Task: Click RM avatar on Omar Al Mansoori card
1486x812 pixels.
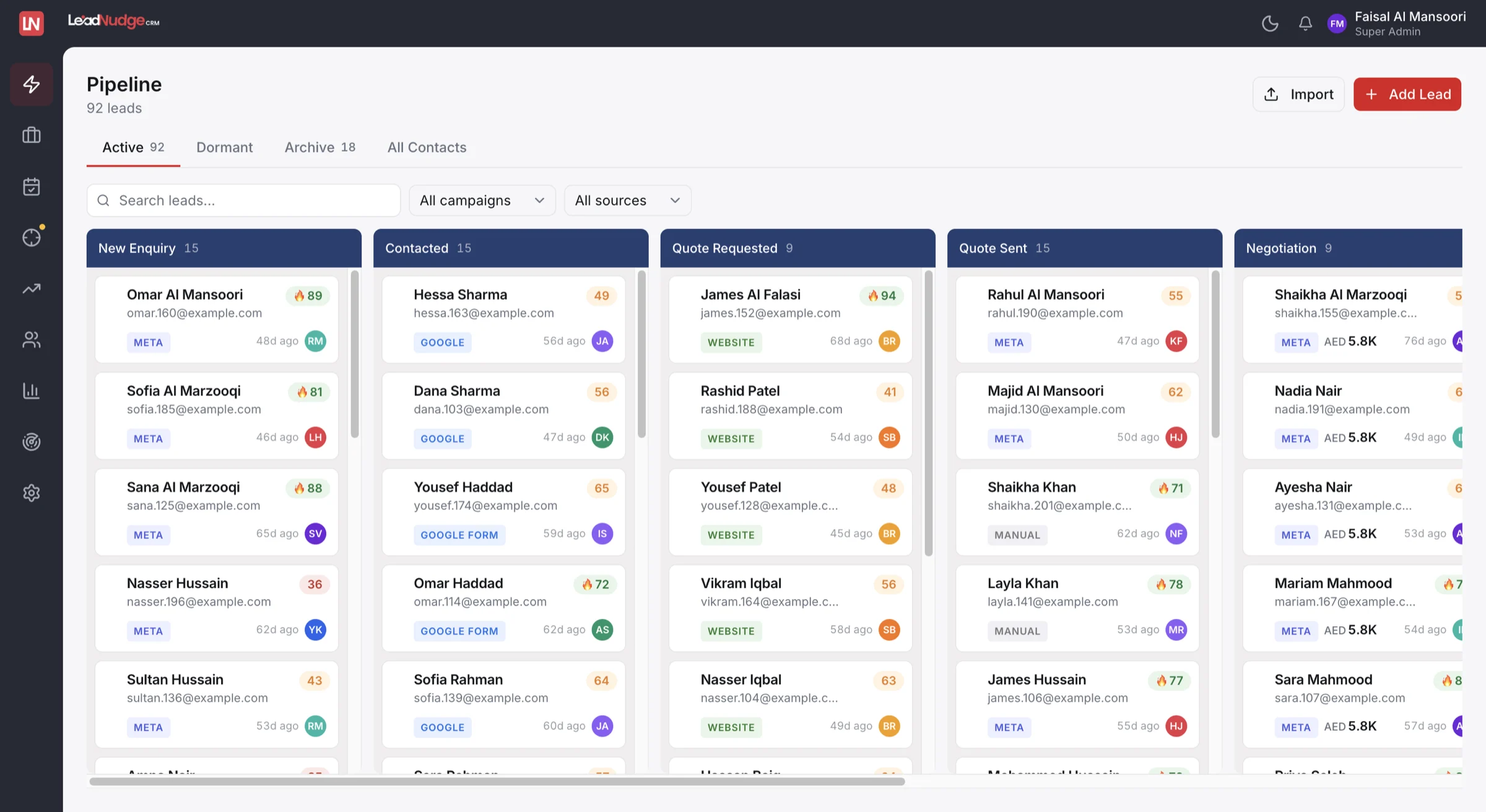Action: tap(315, 341)
